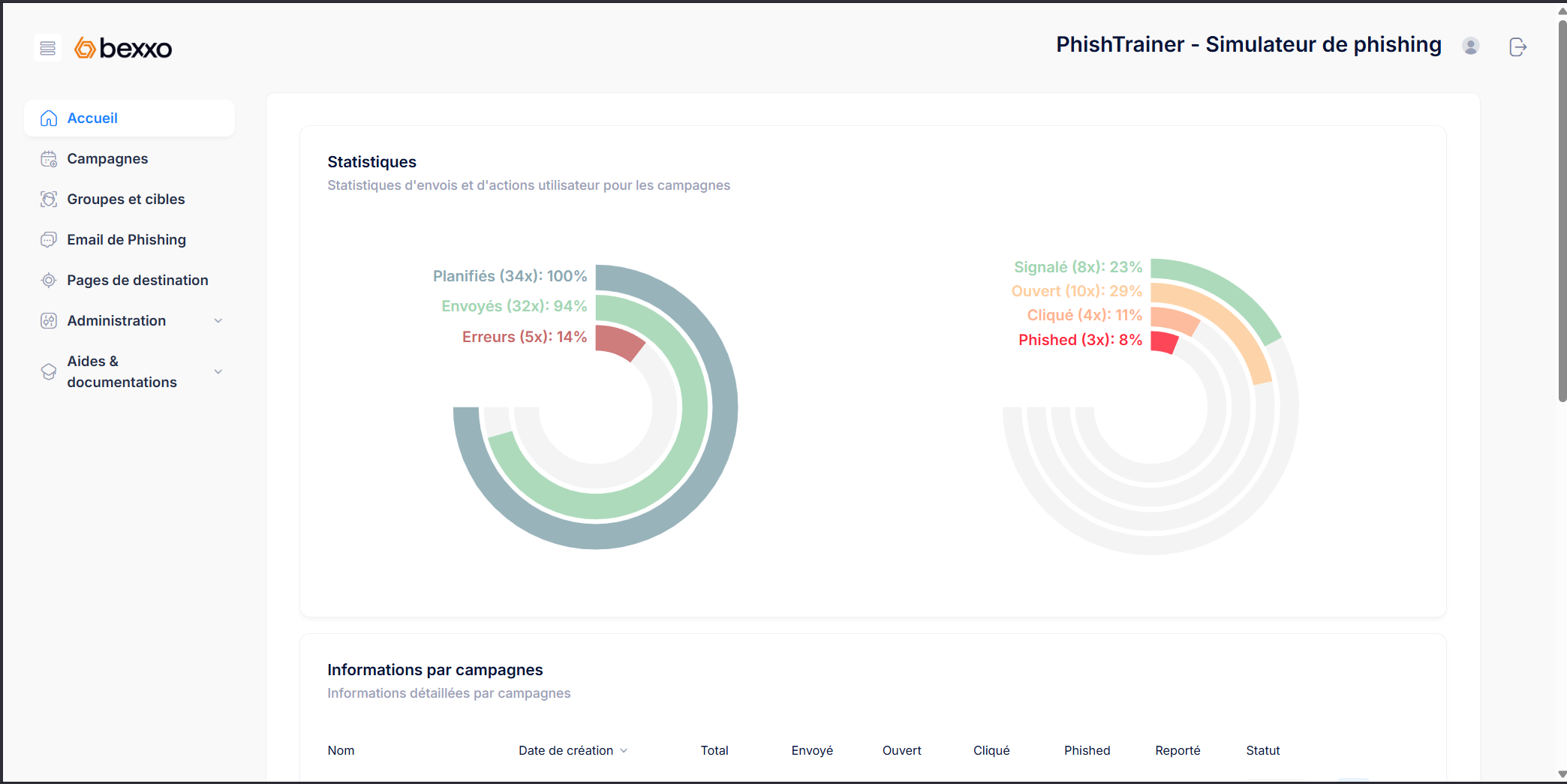Expand the Aides & documentations chevron
This screenshot has height=784, width=1567.
click(218, 372)
